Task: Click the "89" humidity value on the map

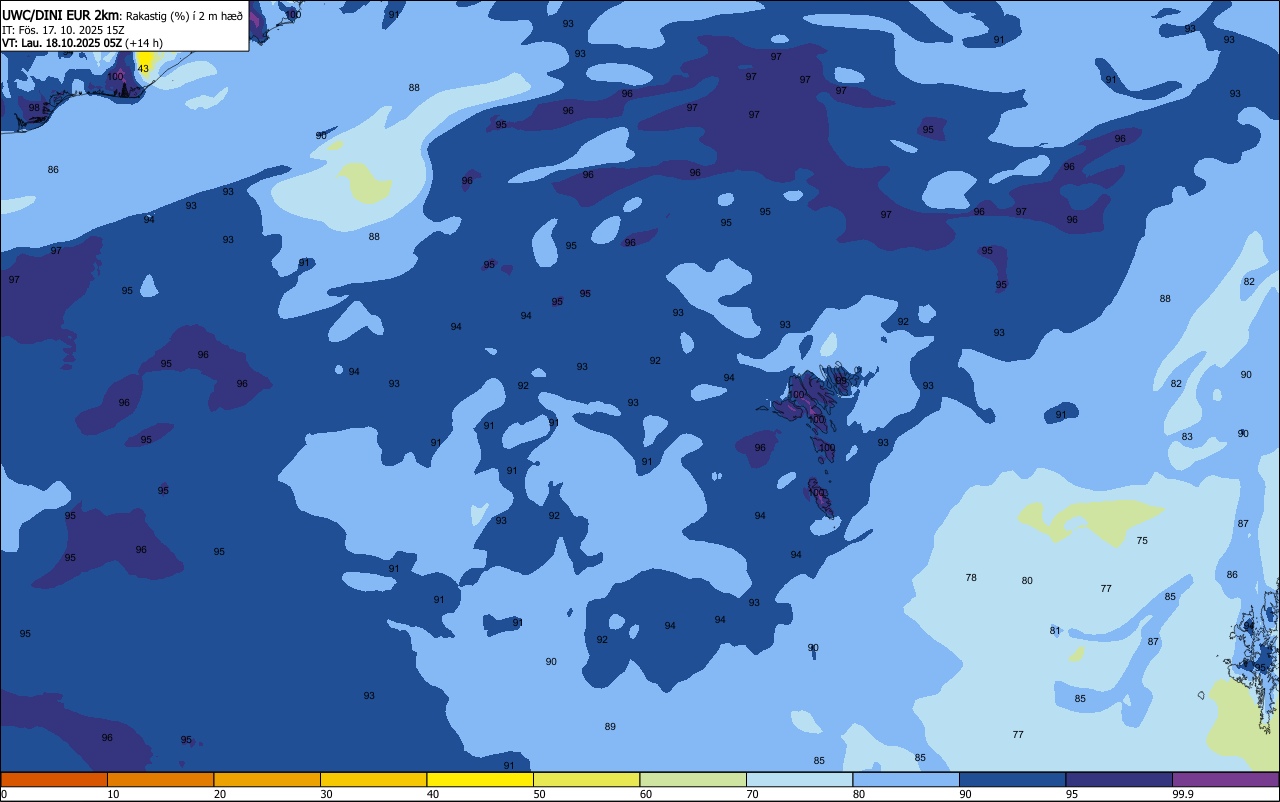Action: (610, 727)
